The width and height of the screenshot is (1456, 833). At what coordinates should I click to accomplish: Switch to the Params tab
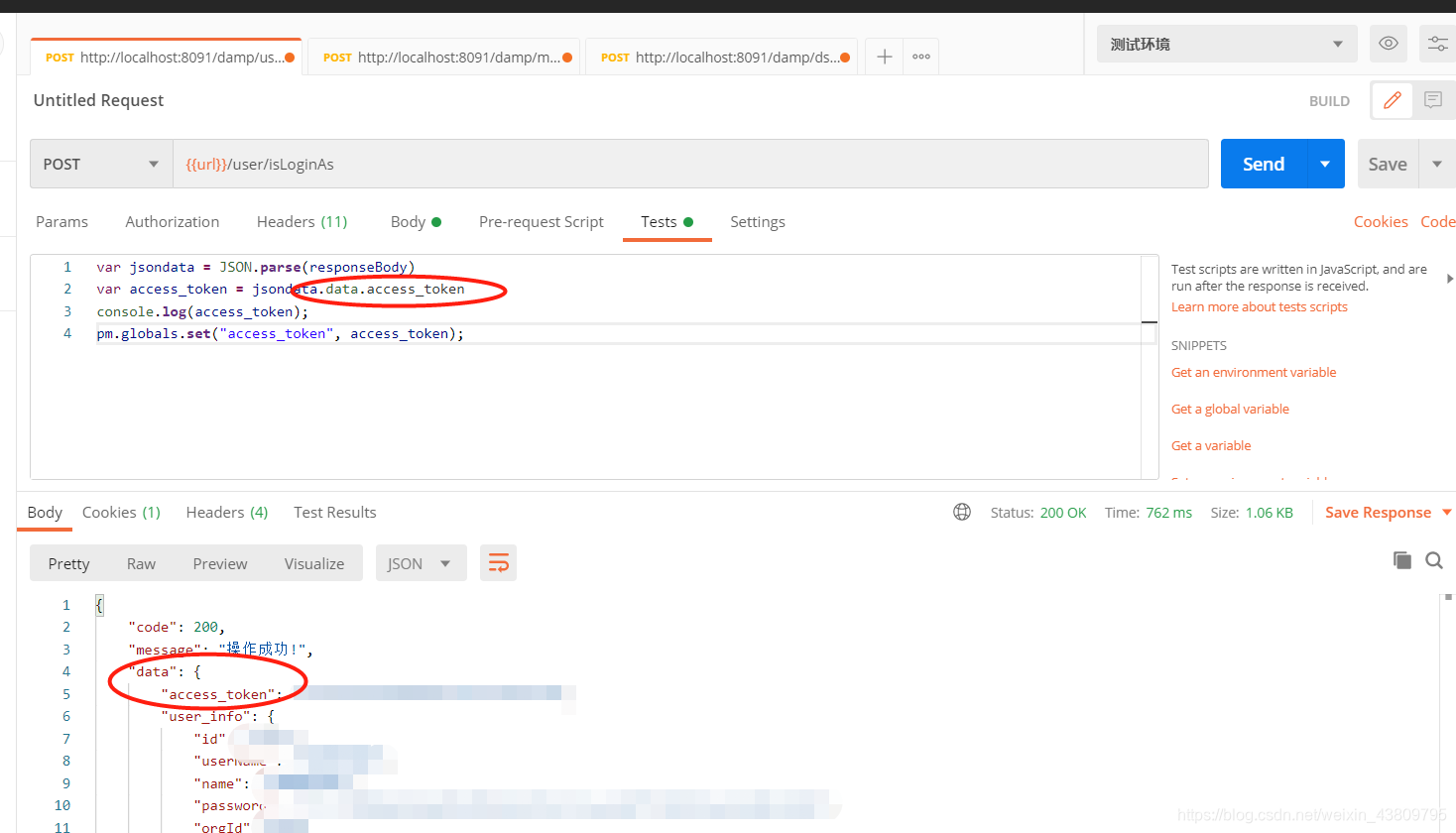click(61, 221)
